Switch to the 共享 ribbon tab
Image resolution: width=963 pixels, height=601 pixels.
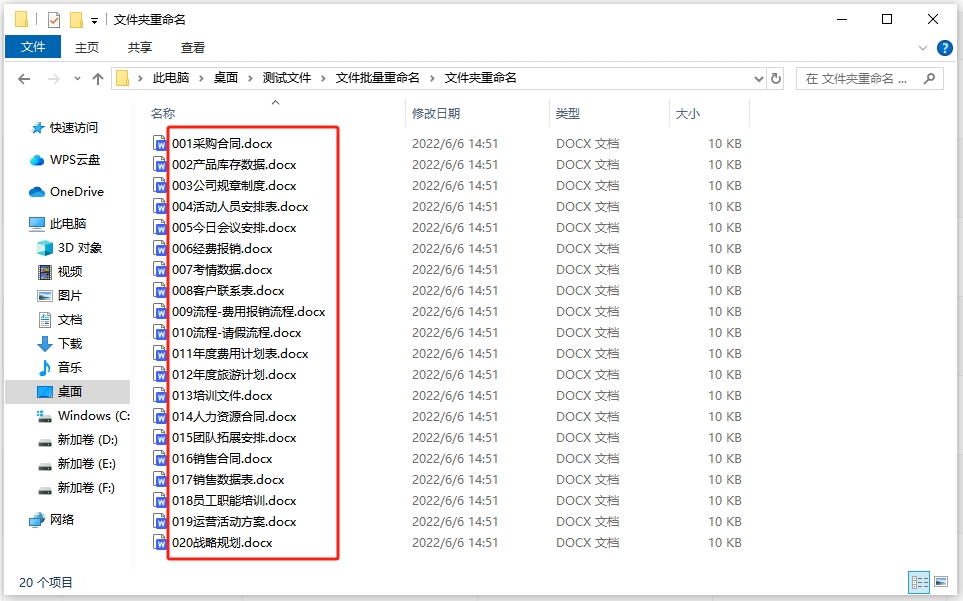pyautogui.click(x=139, y=47)
